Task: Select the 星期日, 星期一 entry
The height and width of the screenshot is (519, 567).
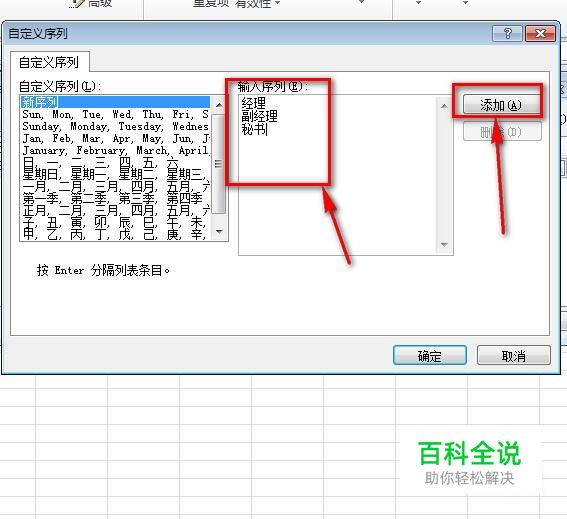Action: [x=115, y=174]
